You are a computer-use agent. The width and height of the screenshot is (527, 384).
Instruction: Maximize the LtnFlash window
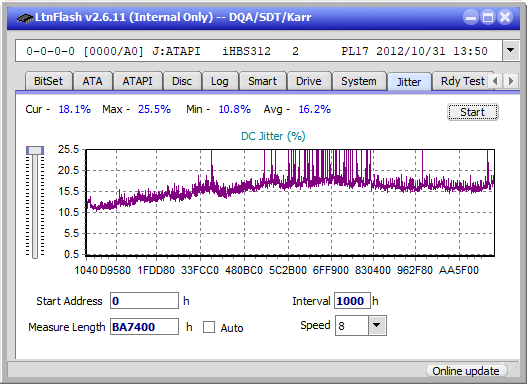tap(488, 17)
